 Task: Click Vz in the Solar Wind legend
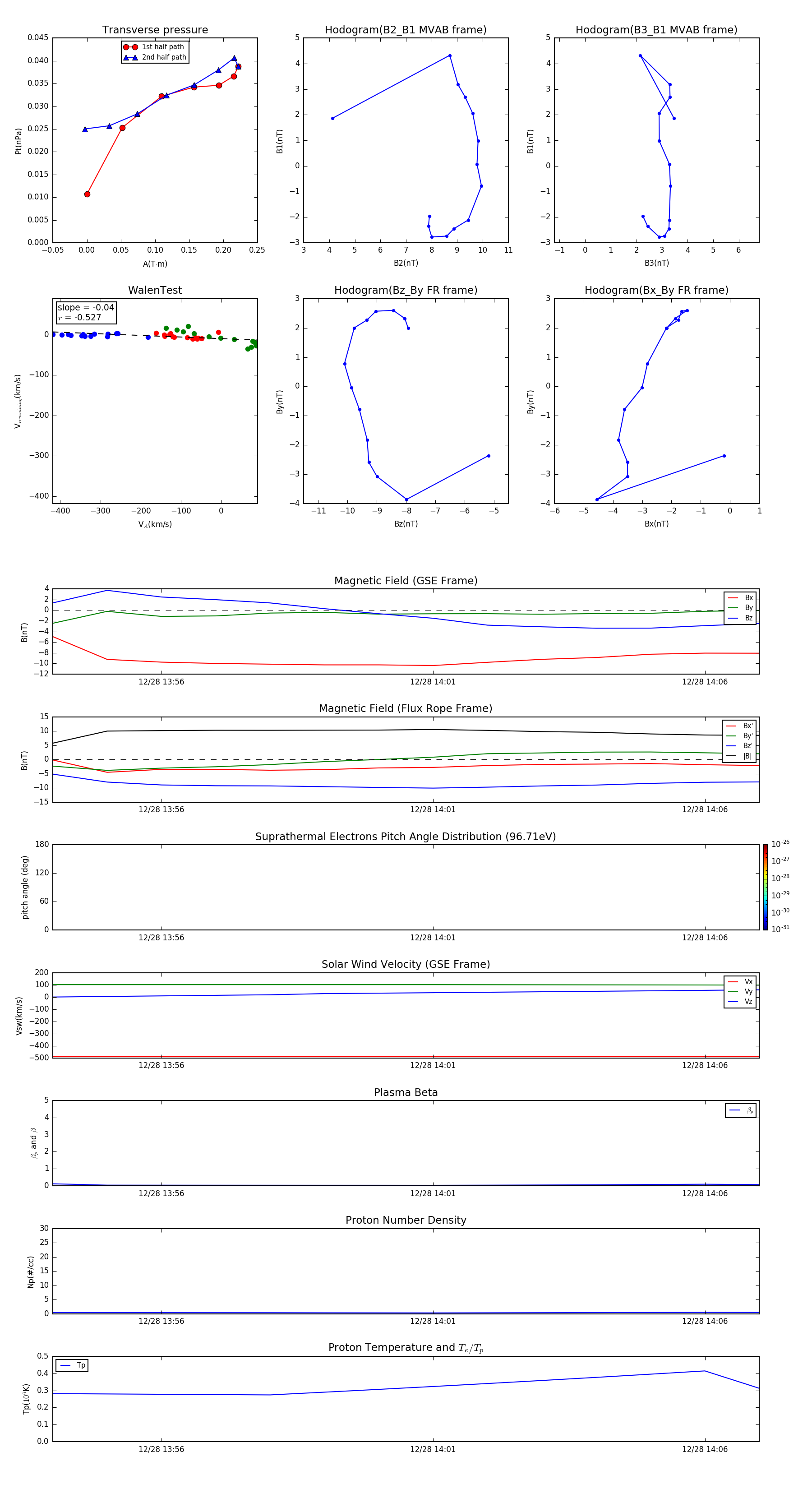pos(740,1002)
